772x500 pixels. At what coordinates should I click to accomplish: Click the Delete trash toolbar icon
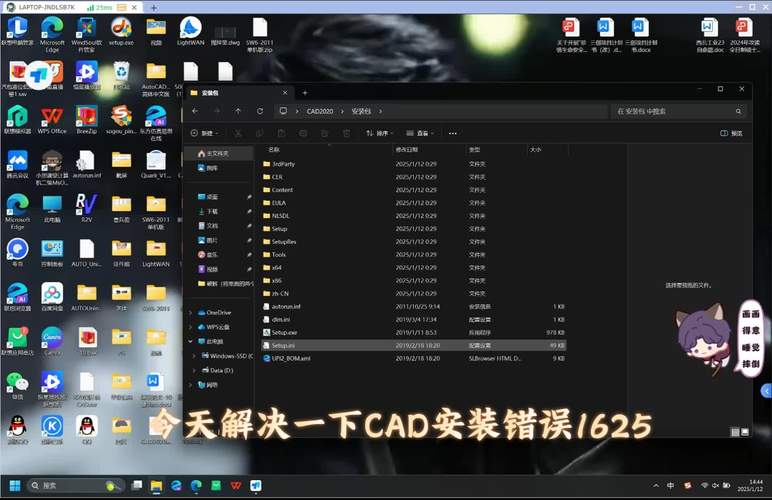click(346, 133)
